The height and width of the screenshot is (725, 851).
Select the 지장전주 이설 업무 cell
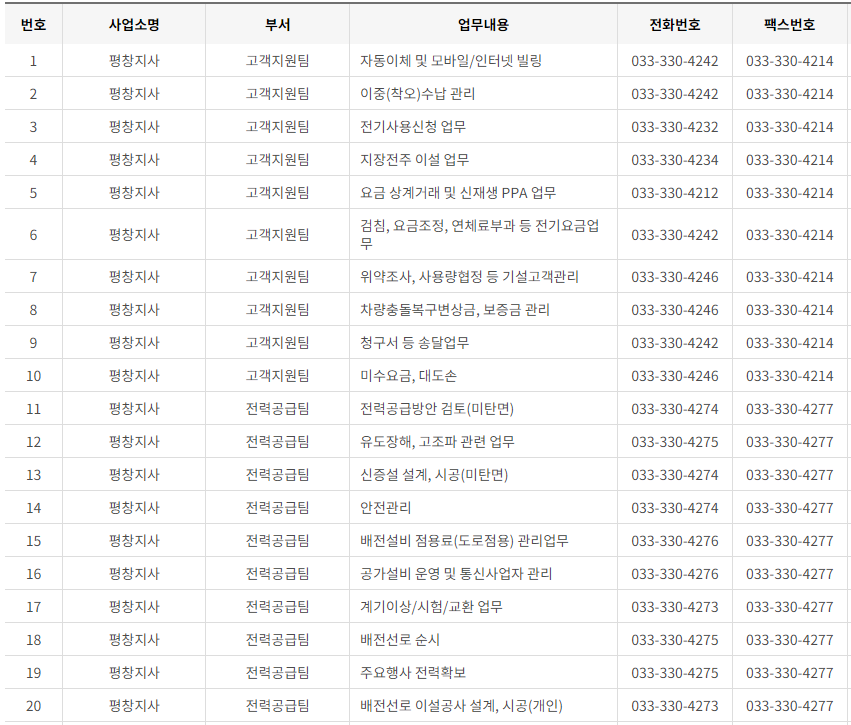(402, 159)
